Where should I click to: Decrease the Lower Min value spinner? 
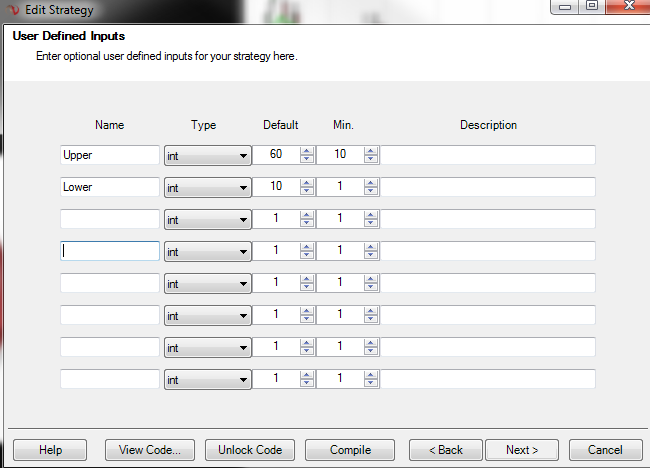[x=371, y=191]
